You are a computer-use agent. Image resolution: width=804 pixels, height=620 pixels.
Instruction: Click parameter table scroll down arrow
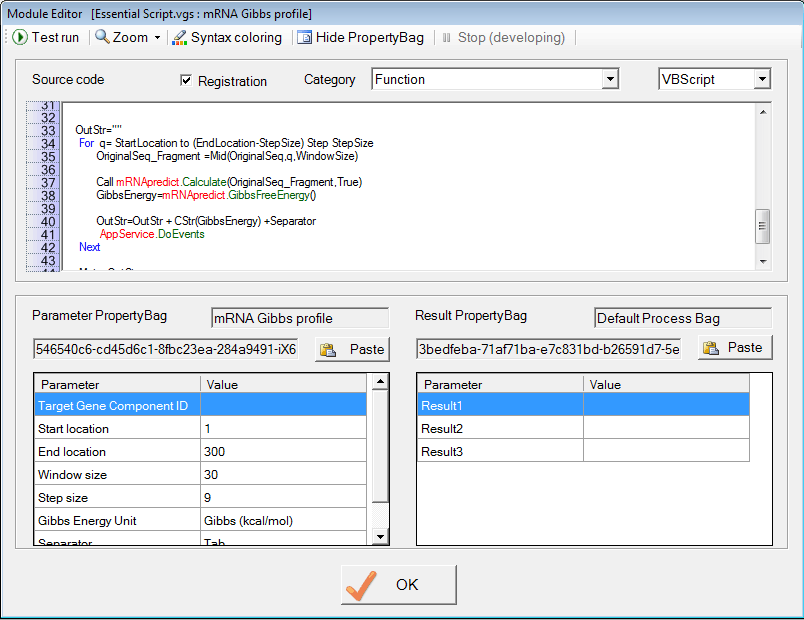[380, 536]
